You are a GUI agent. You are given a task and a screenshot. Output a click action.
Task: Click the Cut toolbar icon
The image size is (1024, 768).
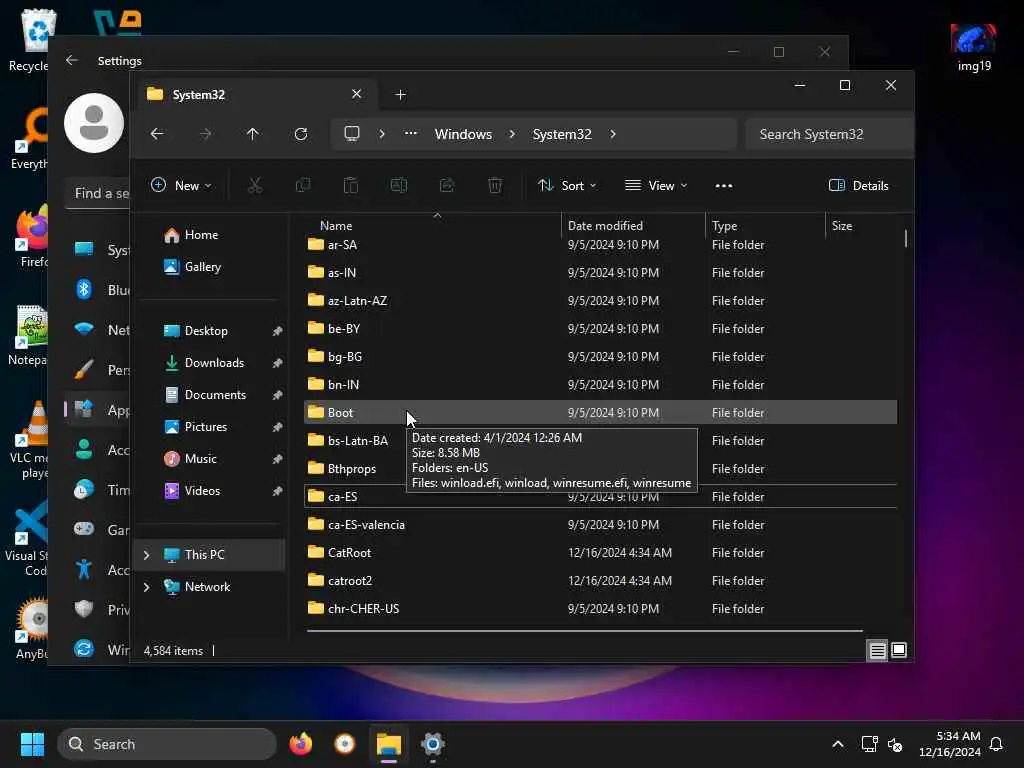point(255,185)
